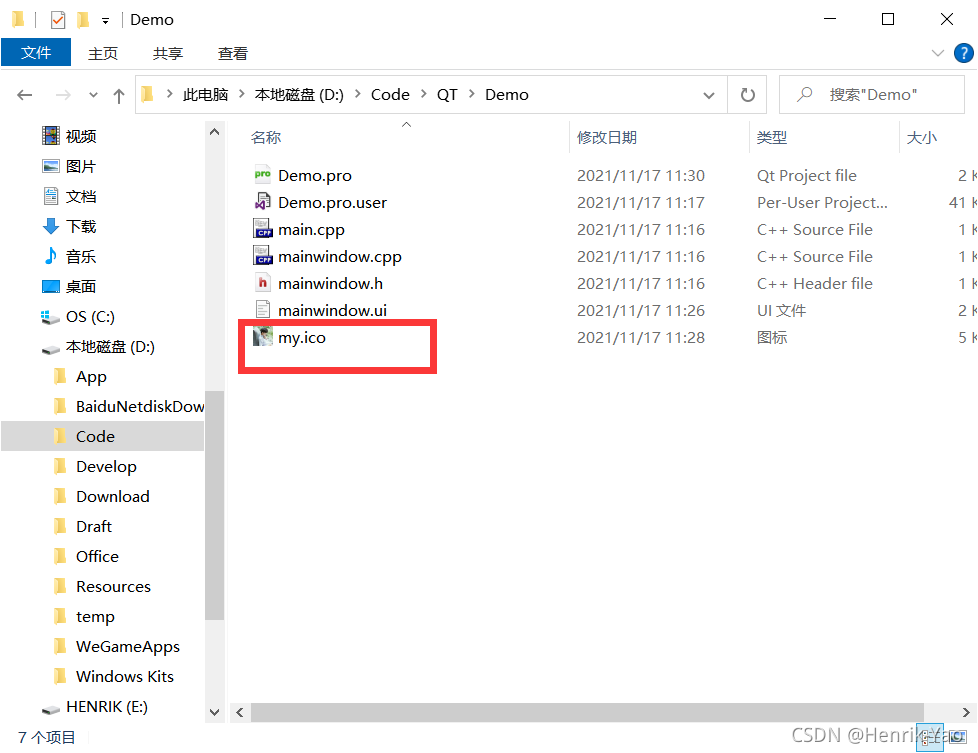This screenshot has width=978, height=753.
Task: Open the WeGameApps folder in sidebar
Action: 117,646
